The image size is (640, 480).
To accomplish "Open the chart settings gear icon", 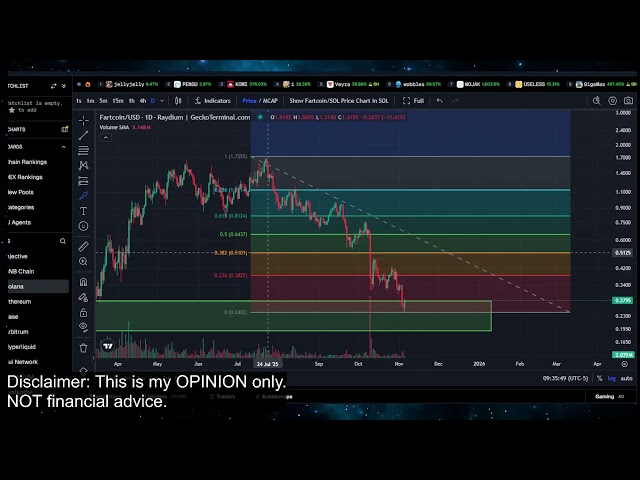I will 611,101.
